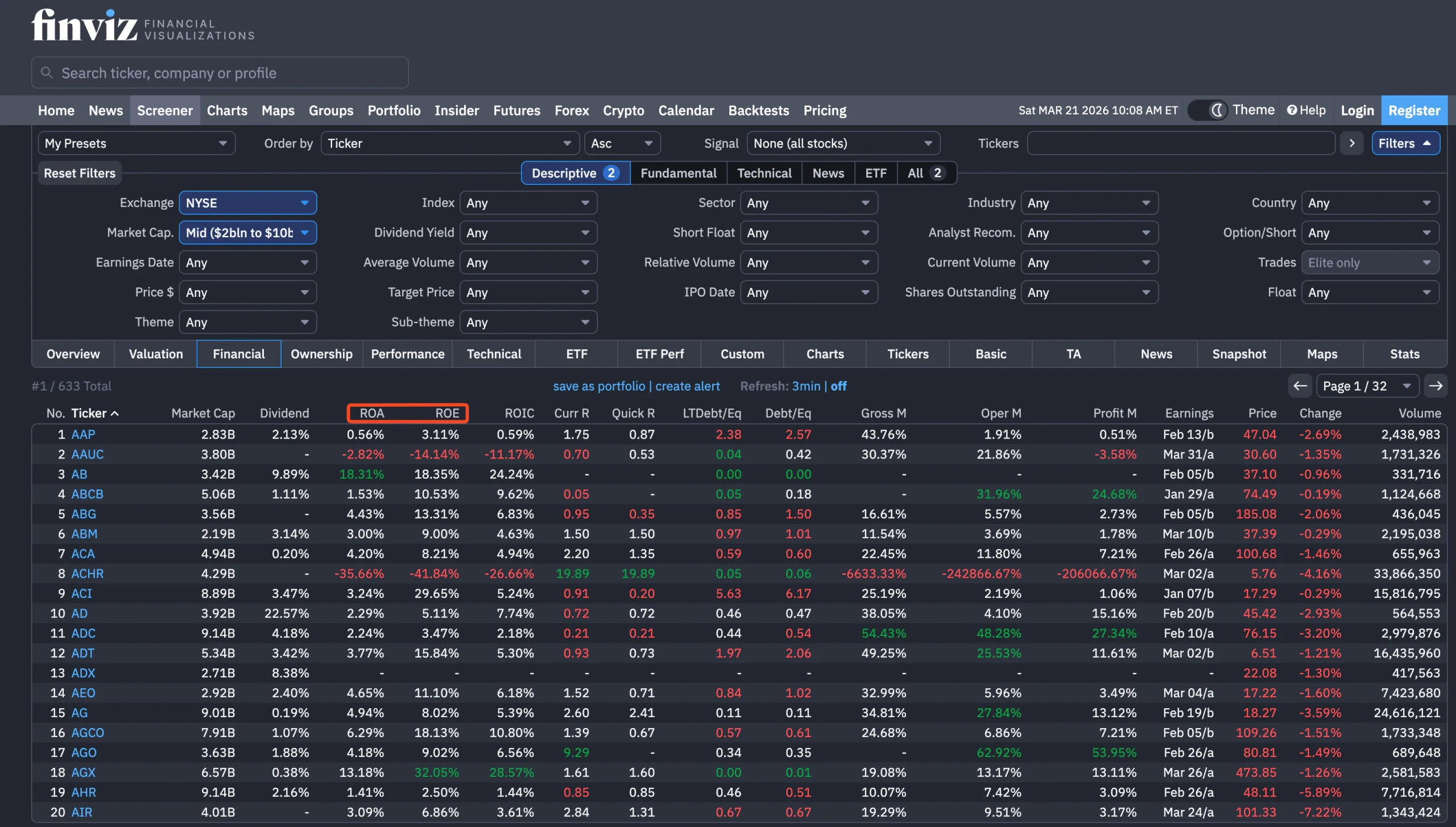Switch Order by to descending via Asc selector
The image size is (1456, 827).
[622, 143]
